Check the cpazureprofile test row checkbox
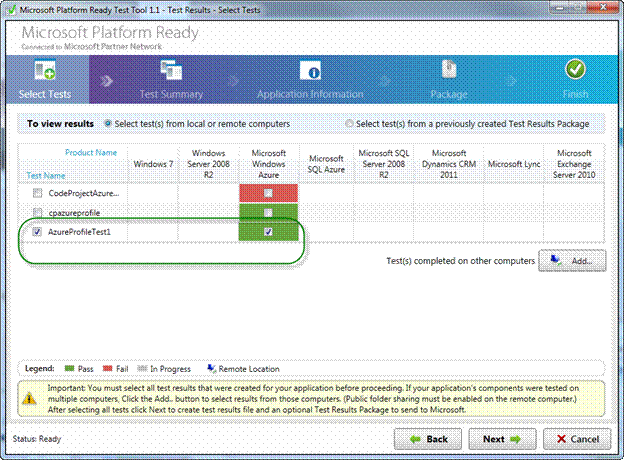Screen dimensions: 624x460 (x=37, y=212)
